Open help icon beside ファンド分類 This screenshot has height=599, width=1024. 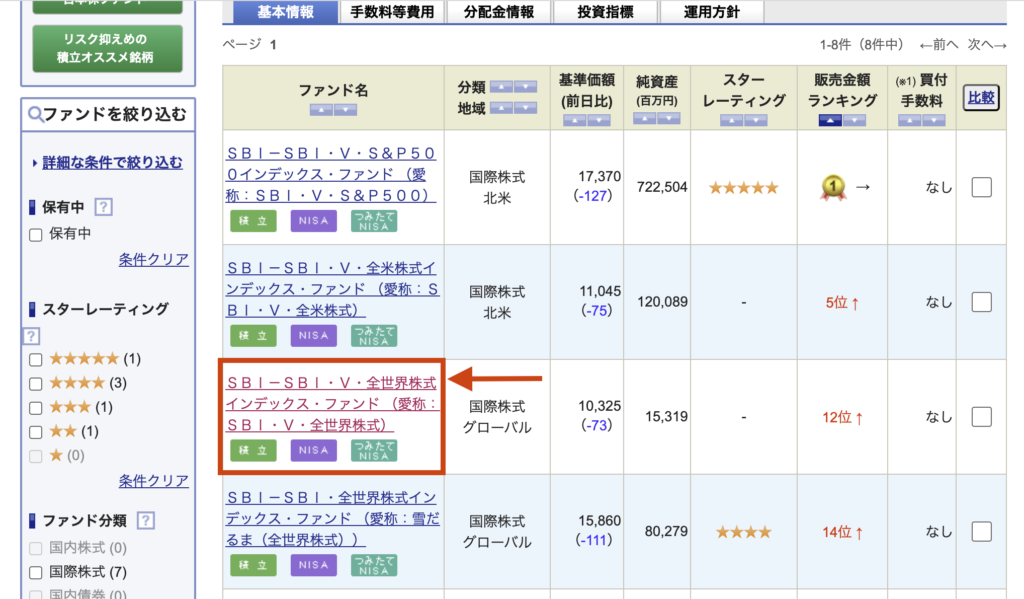pyautogui.click(x=146, y=521)
